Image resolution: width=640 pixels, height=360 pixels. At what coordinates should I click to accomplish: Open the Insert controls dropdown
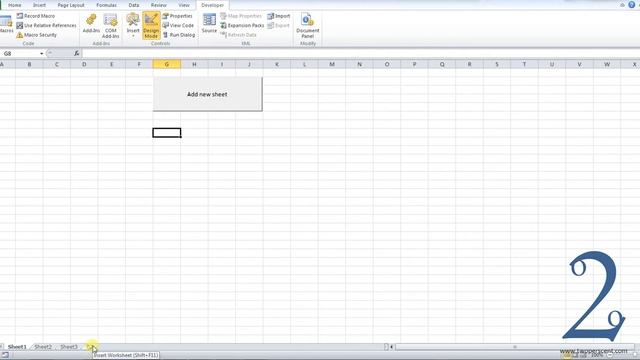coord(133,25)
